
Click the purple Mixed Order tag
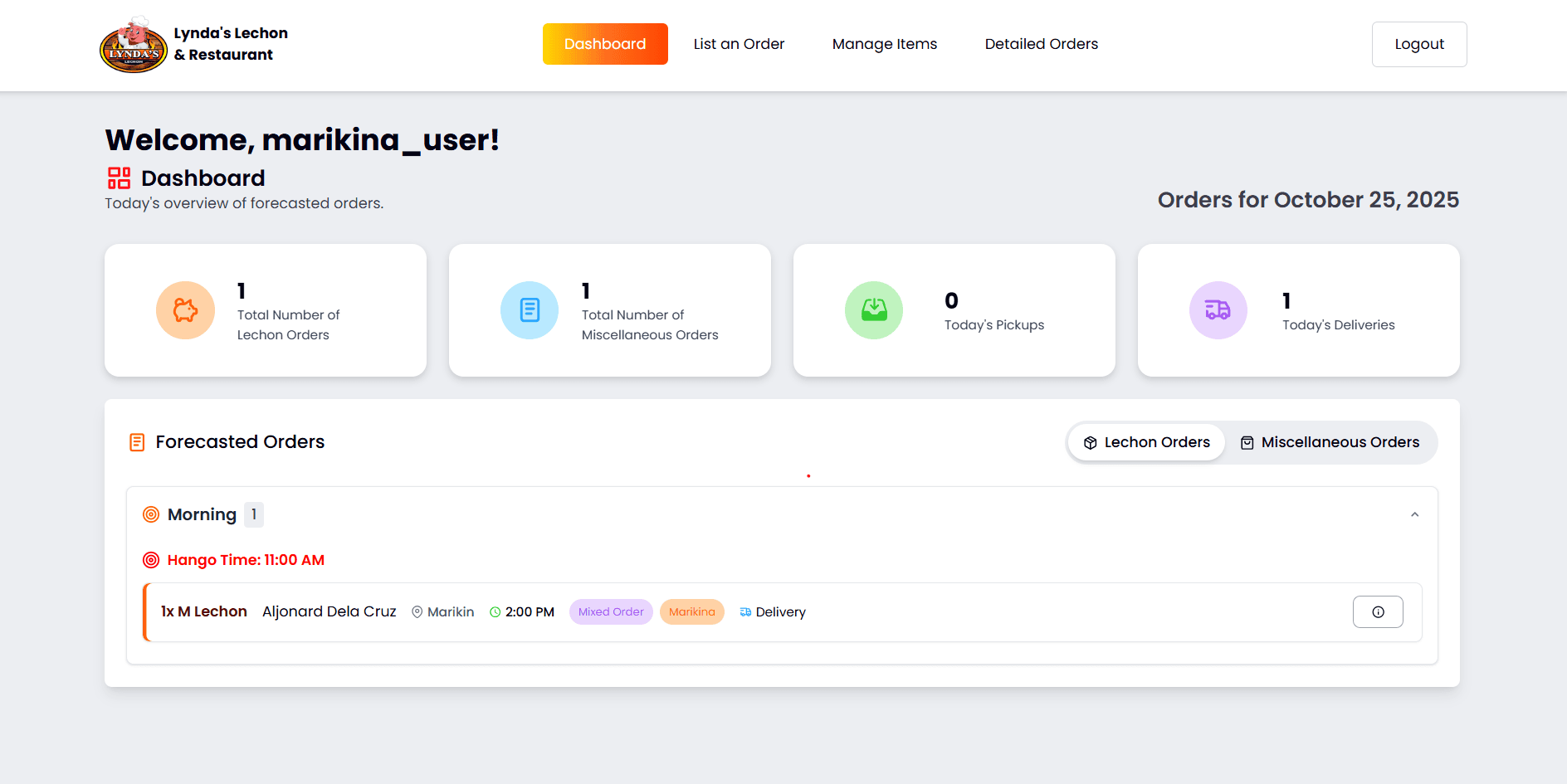click(x=611, y=612)
